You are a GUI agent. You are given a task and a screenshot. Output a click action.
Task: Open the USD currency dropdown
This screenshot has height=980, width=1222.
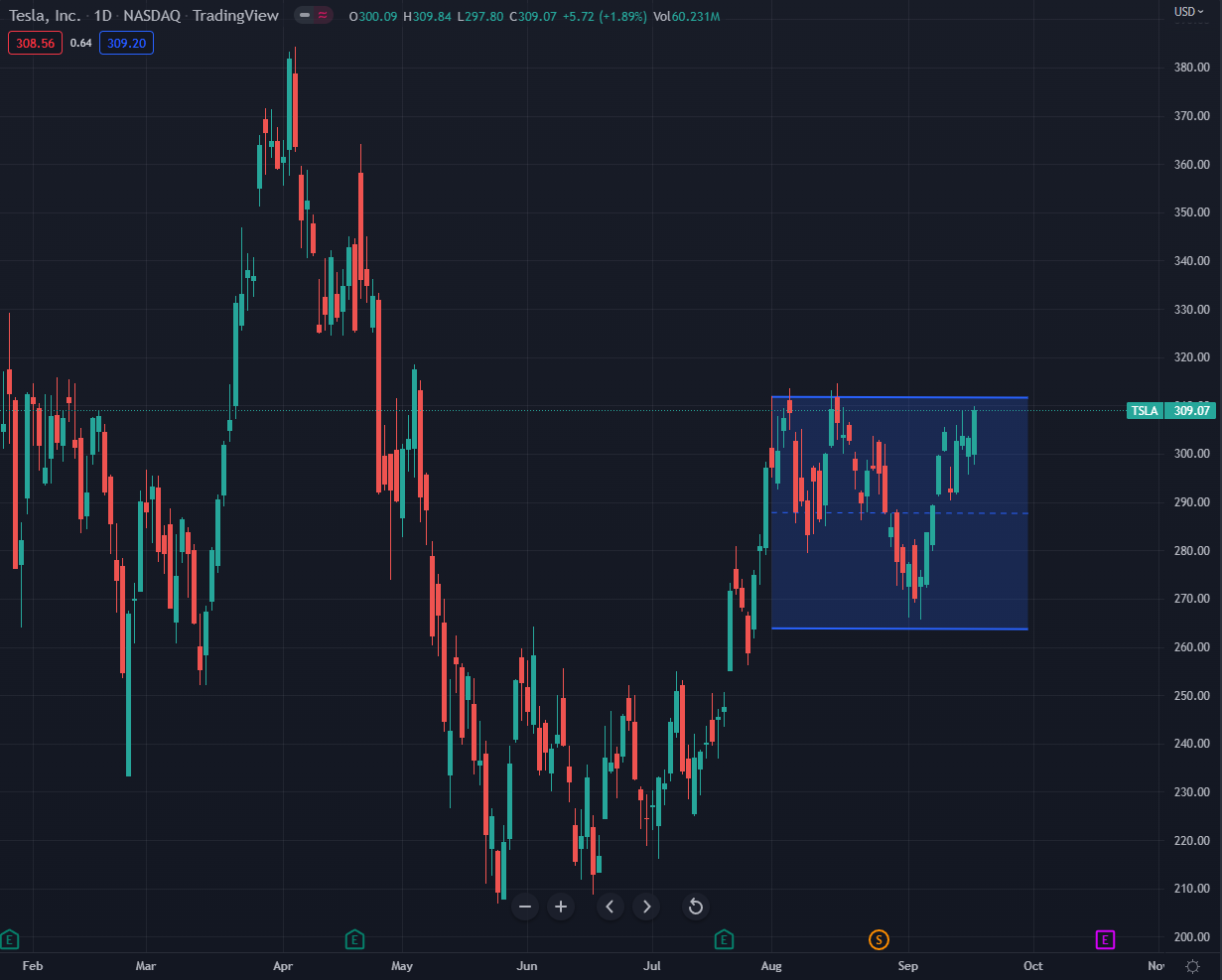click(1189, 12)
